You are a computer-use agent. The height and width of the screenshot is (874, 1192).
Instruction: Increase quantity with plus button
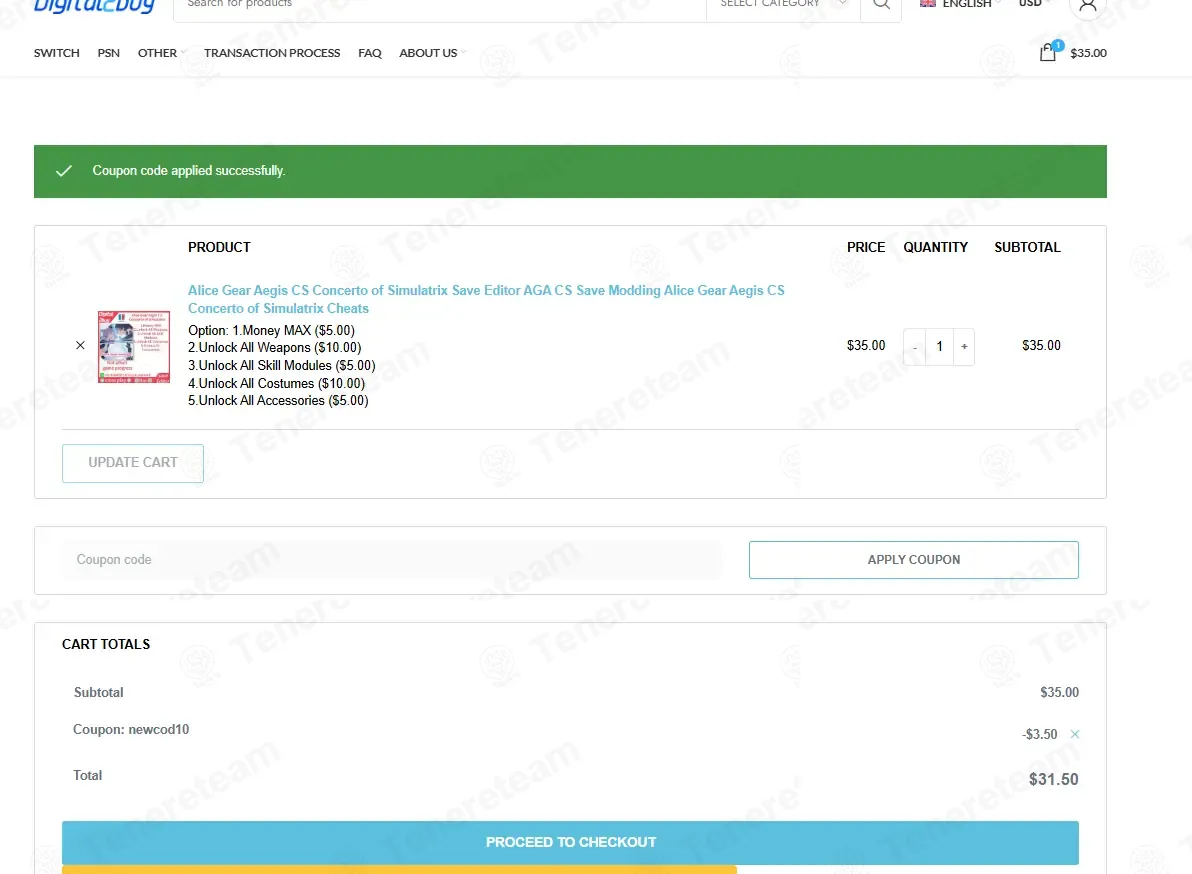coord(964,347)
